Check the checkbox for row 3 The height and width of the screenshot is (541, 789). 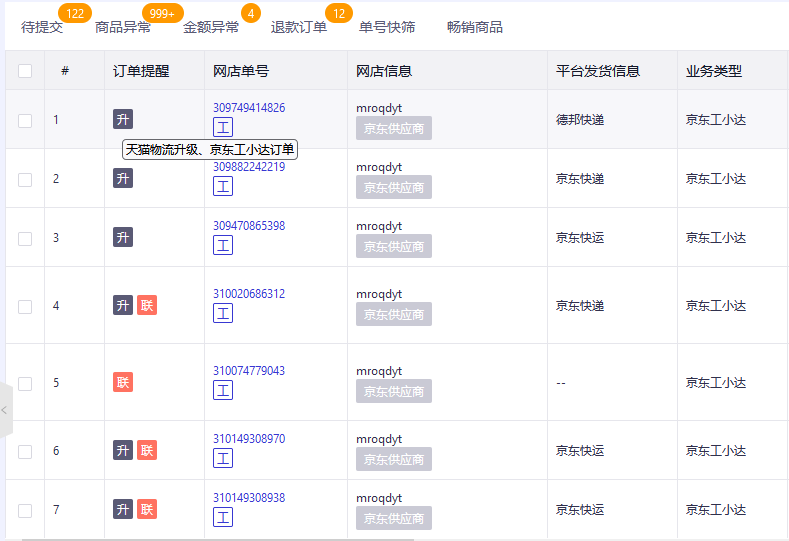(x=25, y=239)
